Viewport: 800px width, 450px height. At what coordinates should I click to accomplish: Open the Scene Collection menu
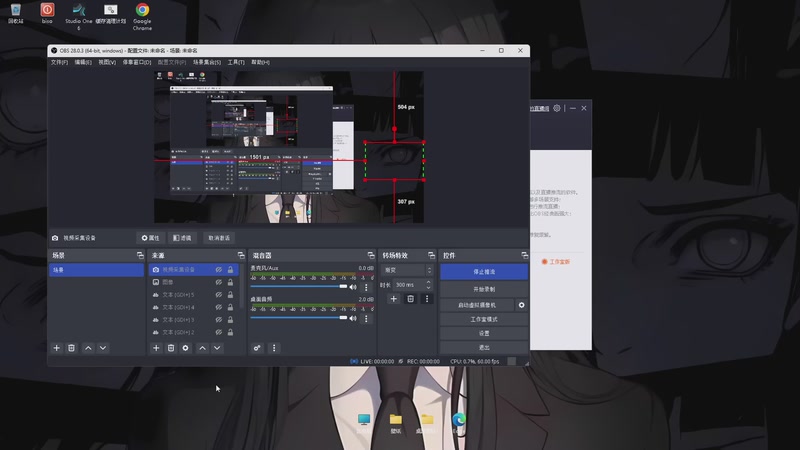pyautogui.click(x=207, y=62)
